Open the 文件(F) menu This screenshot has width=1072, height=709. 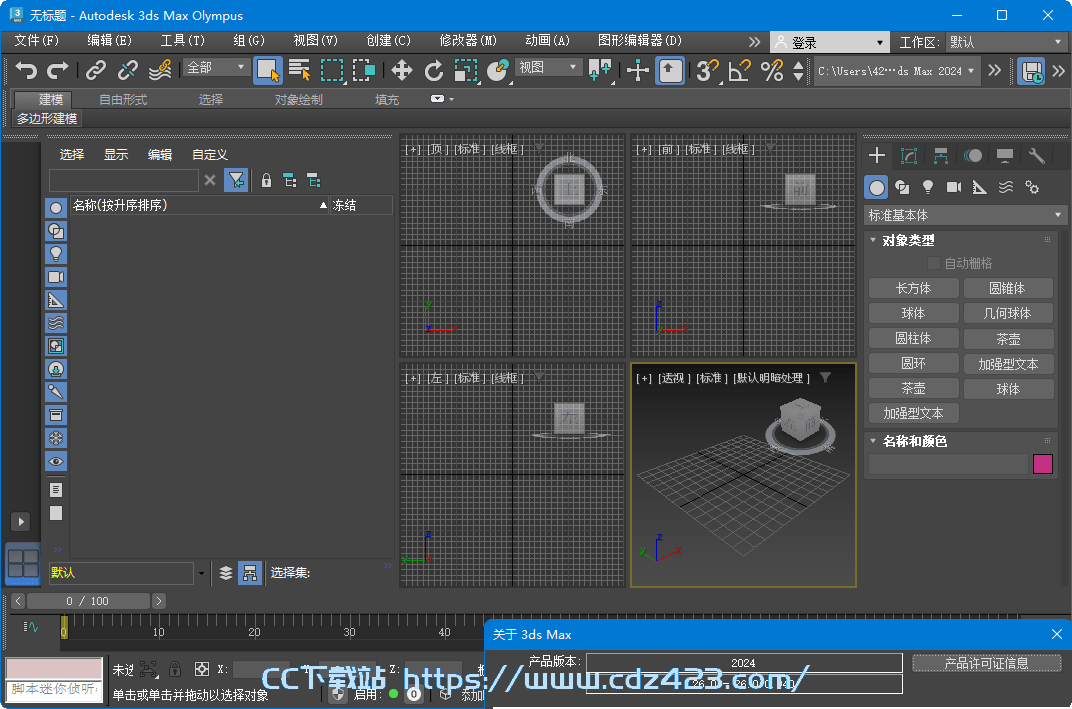coord(37,40)
